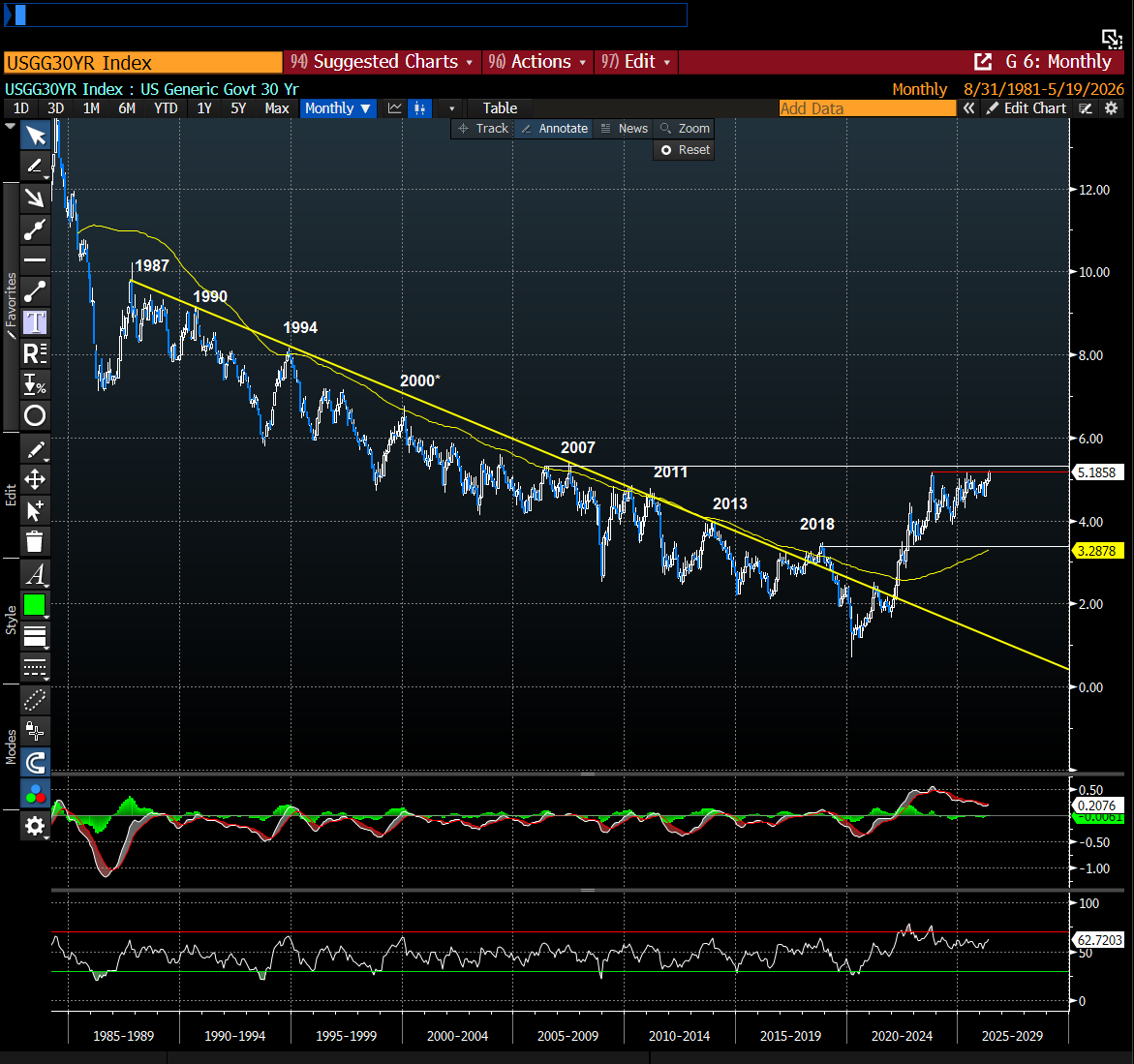The image size is (1134, 1064).
Task: Choose the percent change measure tool
Action: [35, 384]
